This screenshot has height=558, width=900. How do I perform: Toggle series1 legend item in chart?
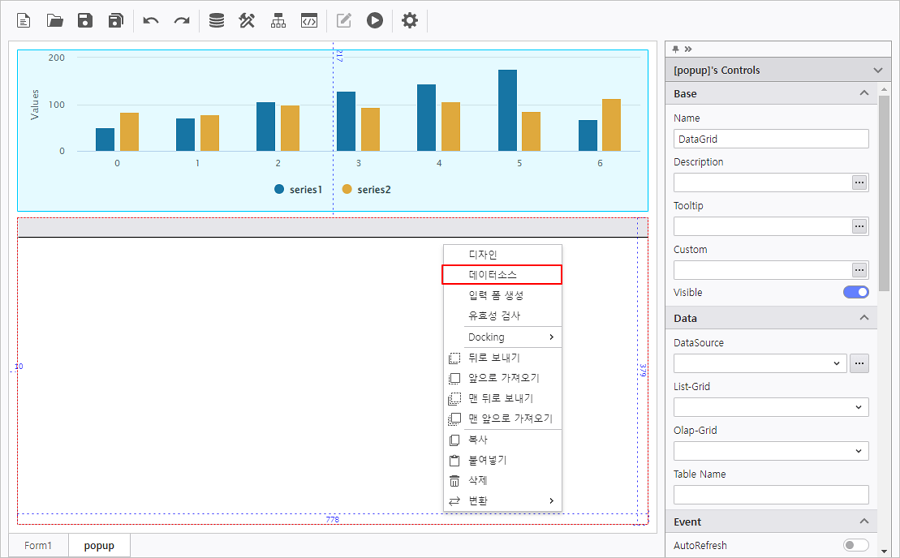(x=298, y=189)
